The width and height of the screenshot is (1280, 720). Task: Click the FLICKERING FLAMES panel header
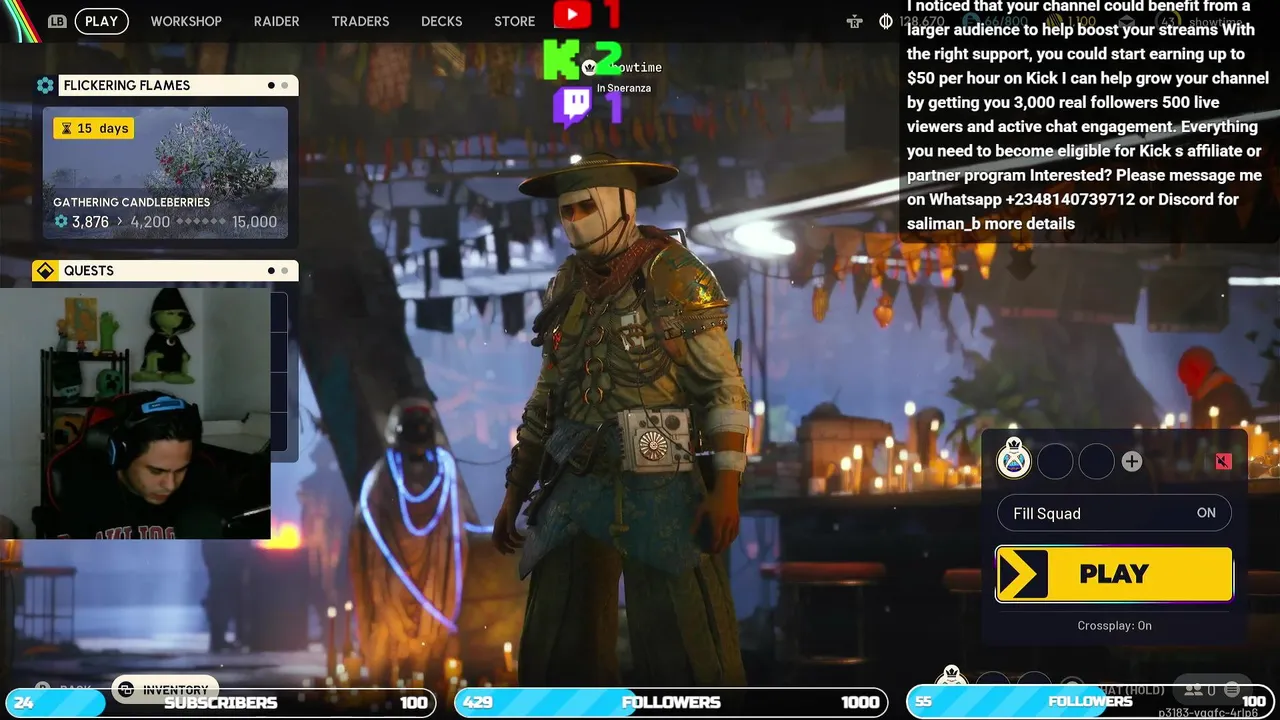165,85
